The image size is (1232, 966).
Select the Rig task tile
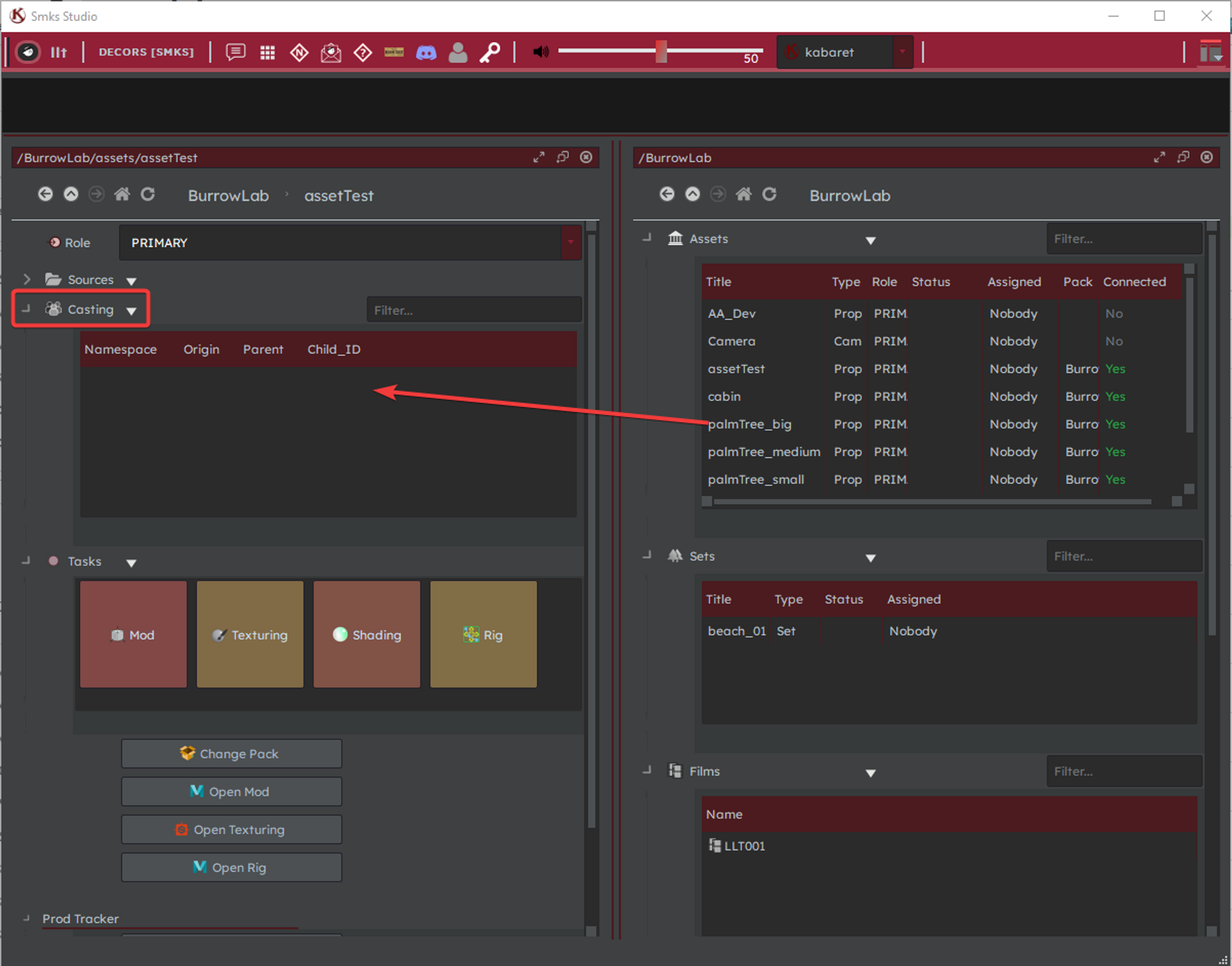click(x=484, y=635)
